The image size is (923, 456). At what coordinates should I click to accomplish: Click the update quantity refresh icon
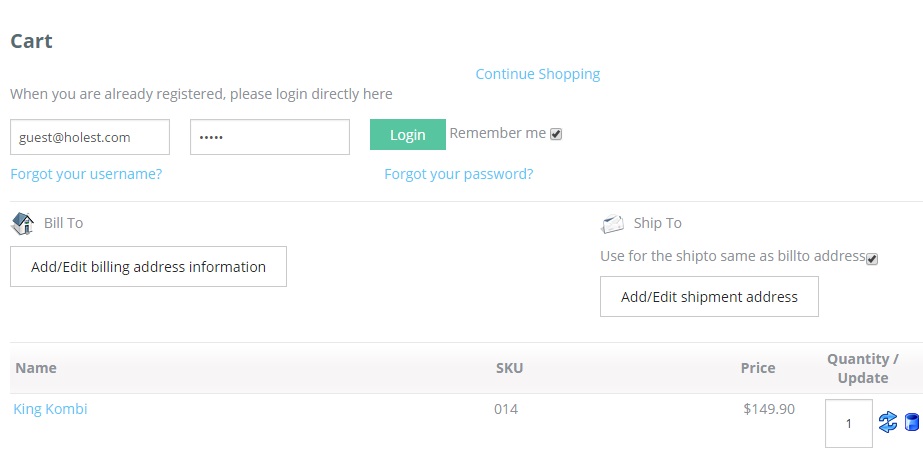(x=888, y=422)
